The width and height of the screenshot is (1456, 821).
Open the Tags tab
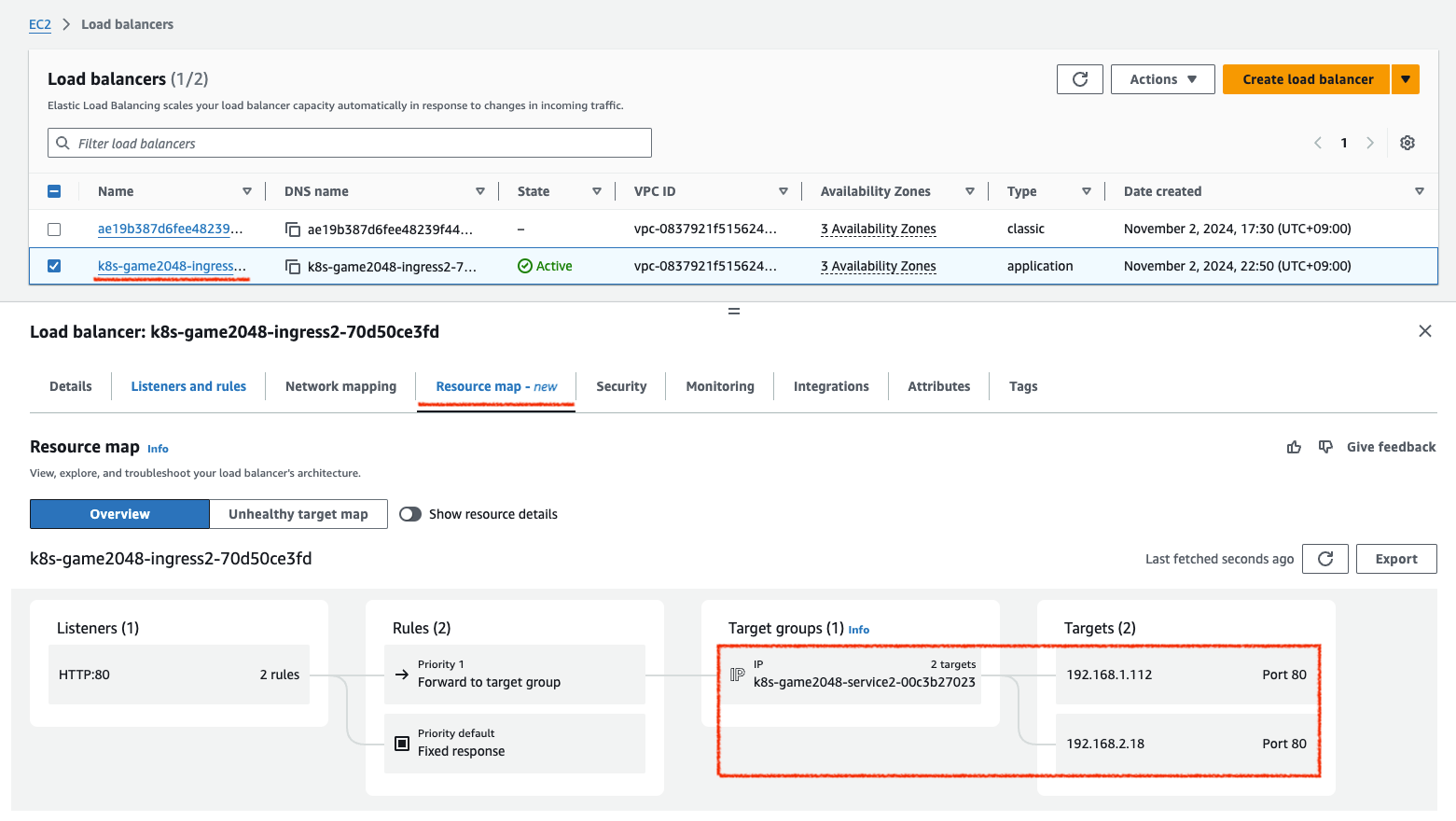tap(1023, 386)
